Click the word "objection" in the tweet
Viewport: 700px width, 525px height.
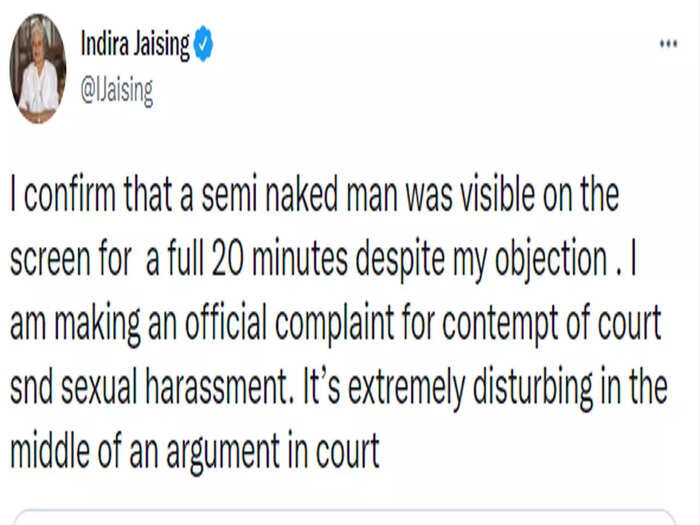click(551, 261)
